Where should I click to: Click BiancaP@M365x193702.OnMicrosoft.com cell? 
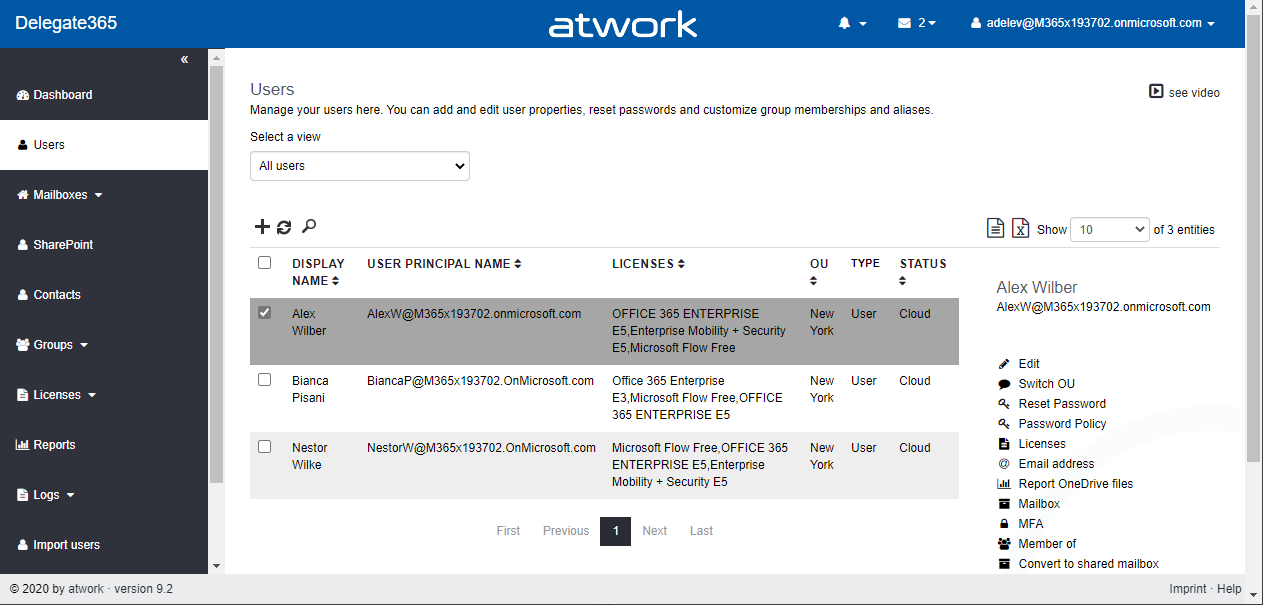480,381
